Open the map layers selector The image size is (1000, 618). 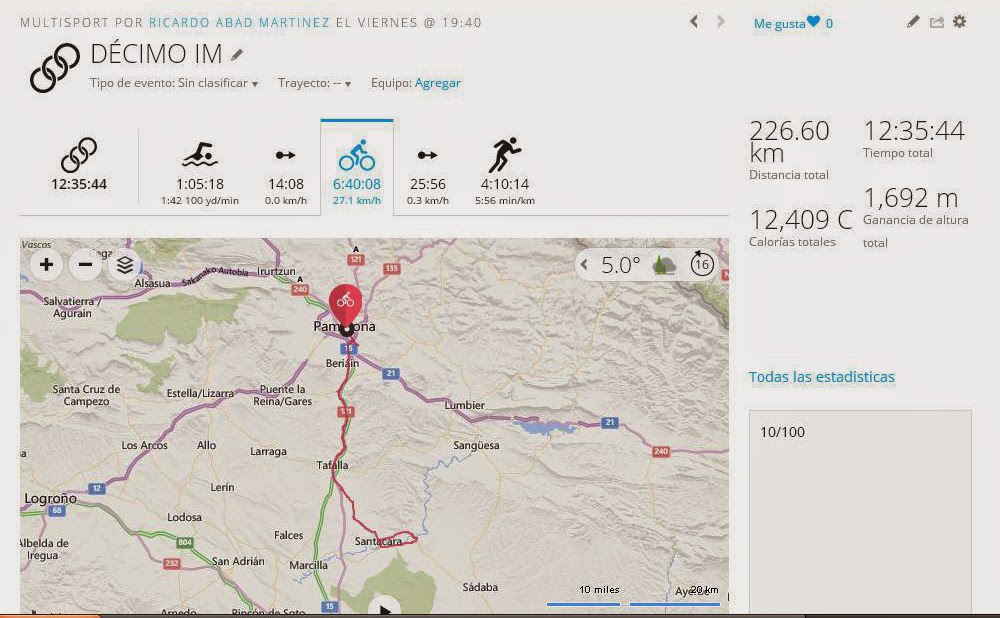tap(124, 265)
